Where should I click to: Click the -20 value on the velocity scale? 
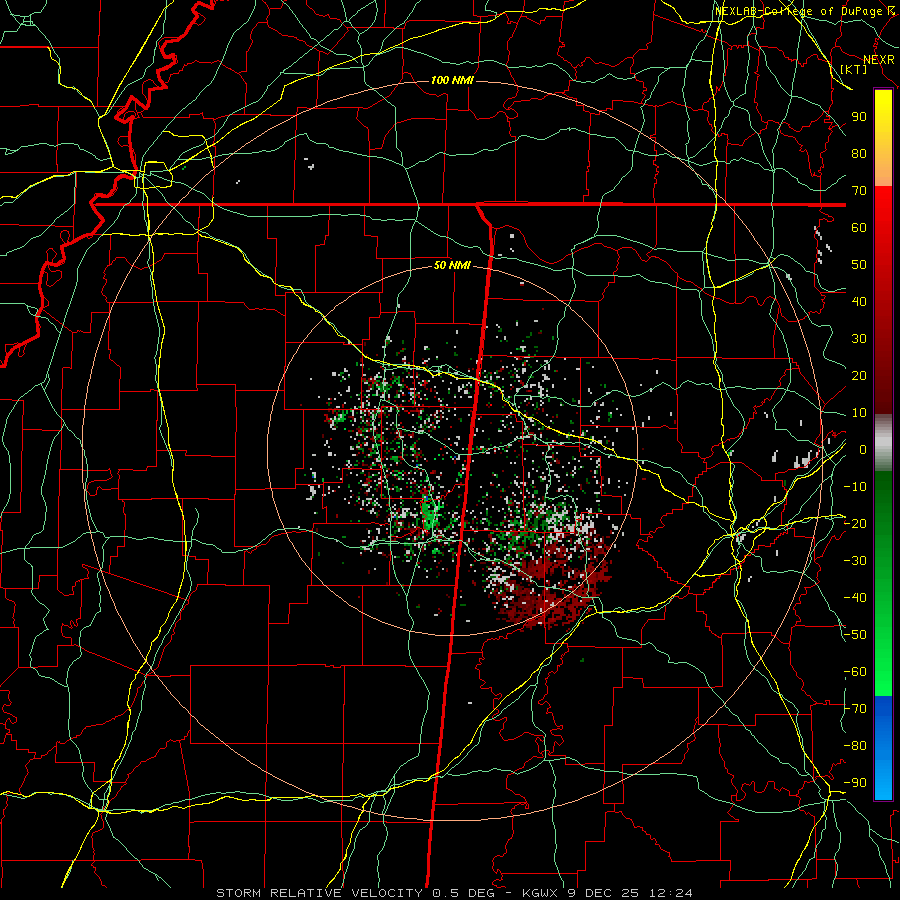coord(855,523)
